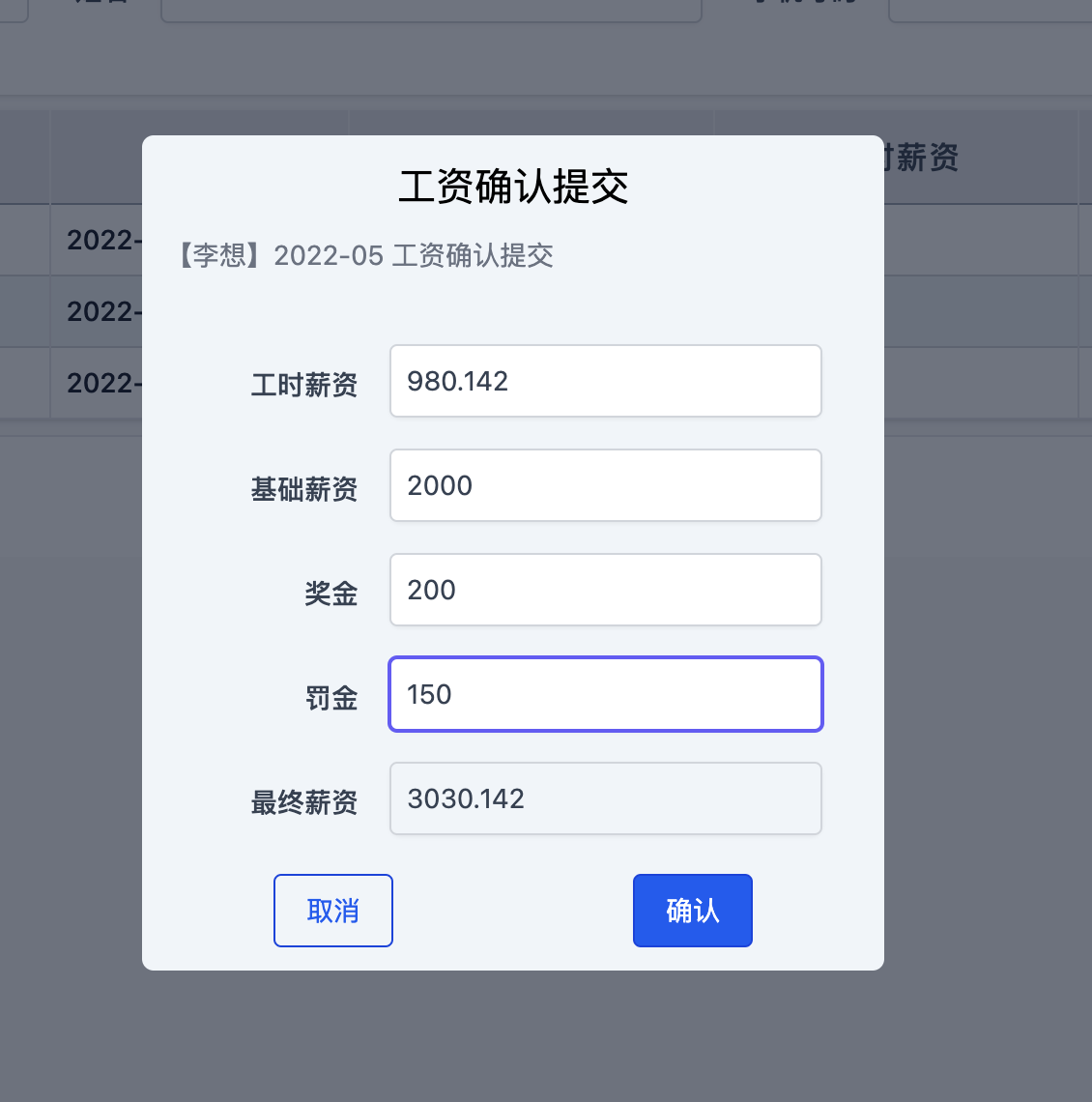The height and width of the screenshot is (1102, 1092).
Task: Click the dialog title 工资确认提交
Action: pos(513,187)
